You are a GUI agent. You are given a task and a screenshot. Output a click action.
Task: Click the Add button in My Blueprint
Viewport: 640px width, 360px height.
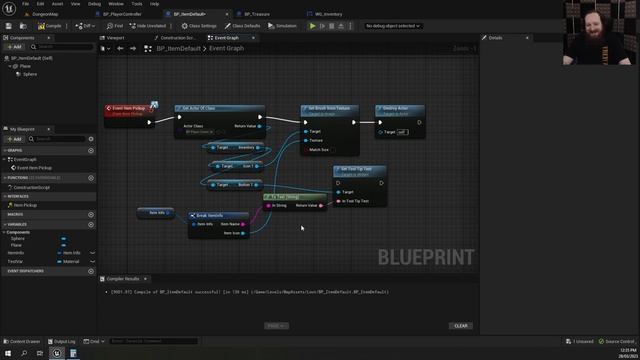(14, 139)
